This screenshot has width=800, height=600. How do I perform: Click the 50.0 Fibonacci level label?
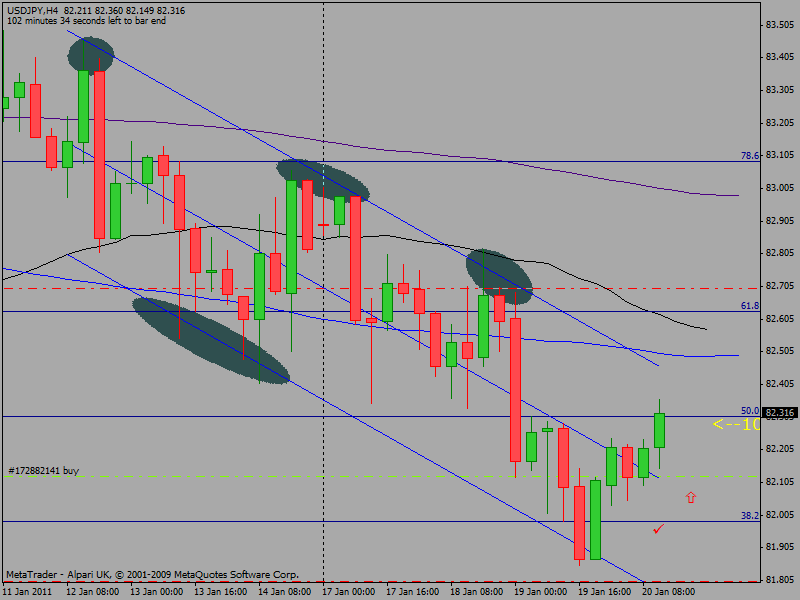(749, 411)
